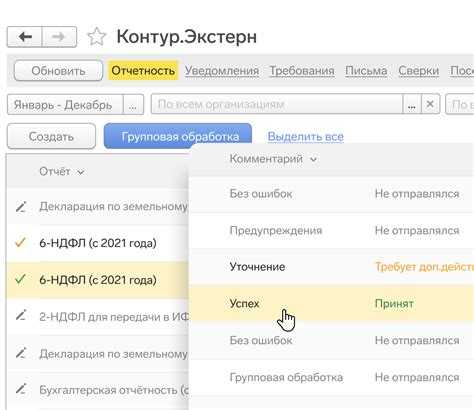
Task: Switch to Требования tab
Action: (302, 71)
